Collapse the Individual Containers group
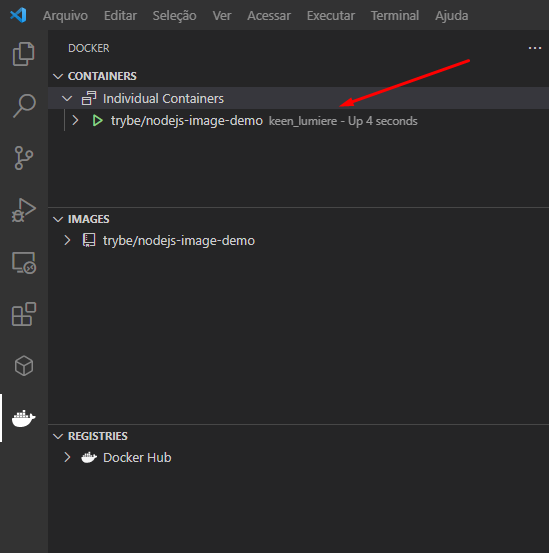The width and height of the screenshot is (549, 553). [x=67, y=98]
